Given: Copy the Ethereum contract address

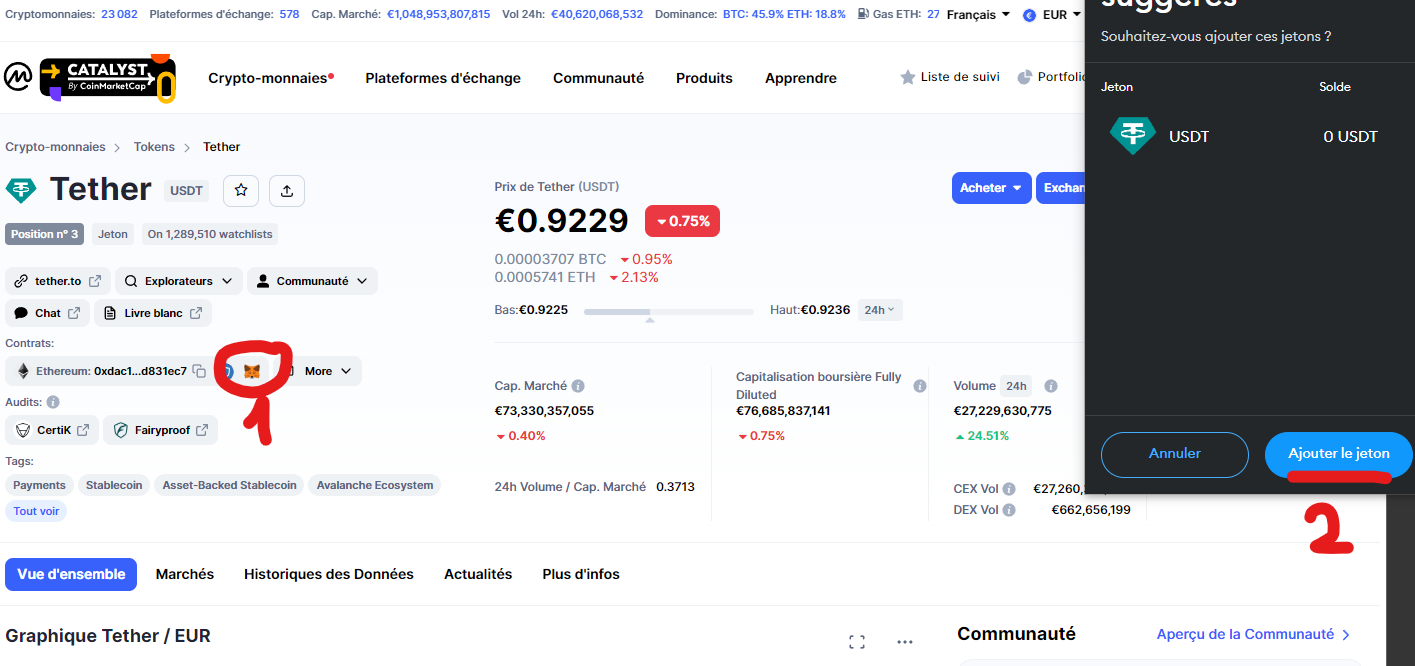Looking at the screenshot, I should pyautogui.click(x=199, y=371).
